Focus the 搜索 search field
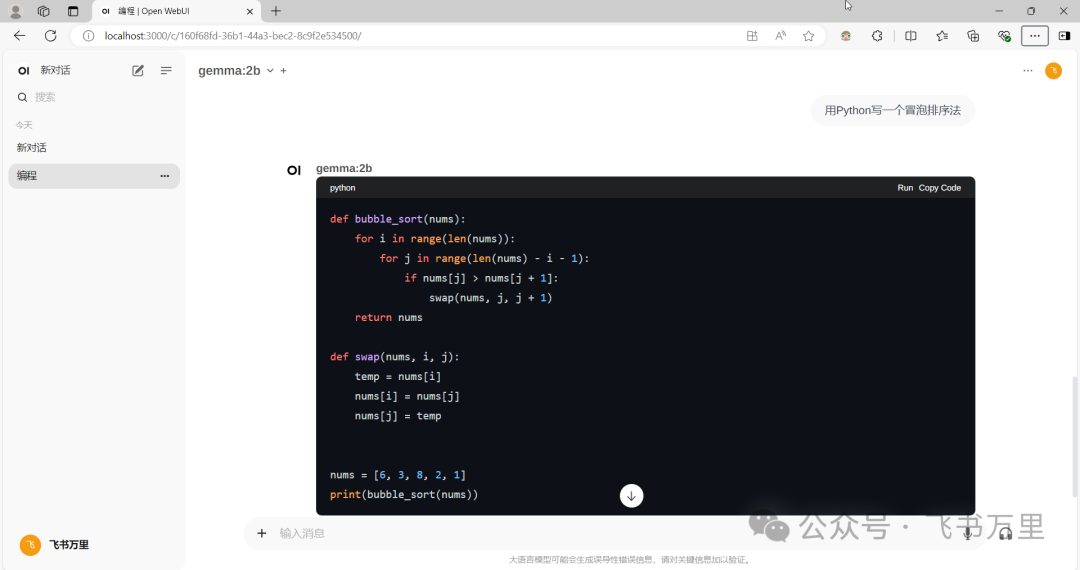The image size is (1080, 570). click(94, 97)
